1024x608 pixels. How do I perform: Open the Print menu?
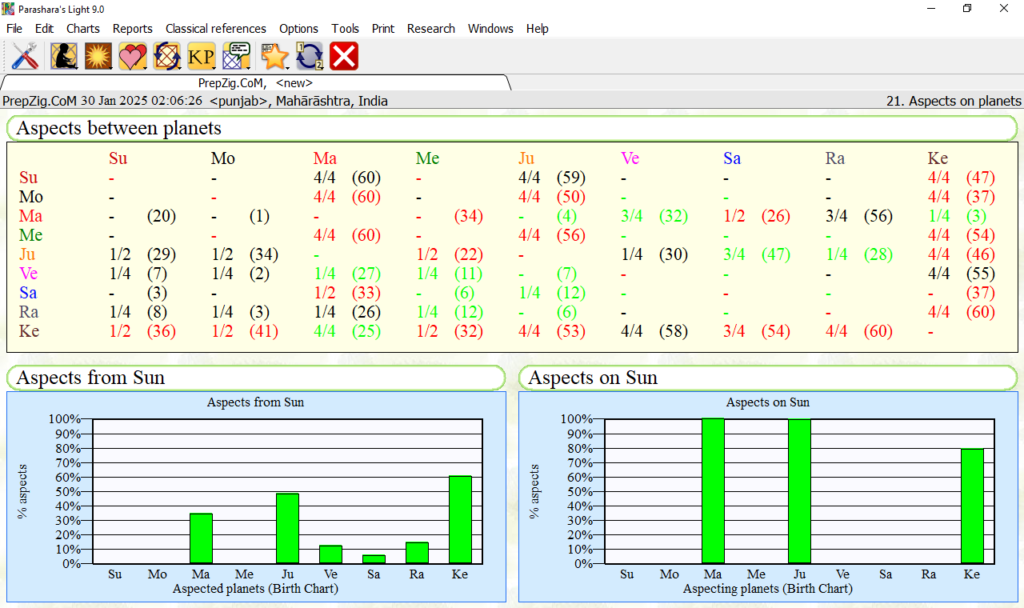383,29
